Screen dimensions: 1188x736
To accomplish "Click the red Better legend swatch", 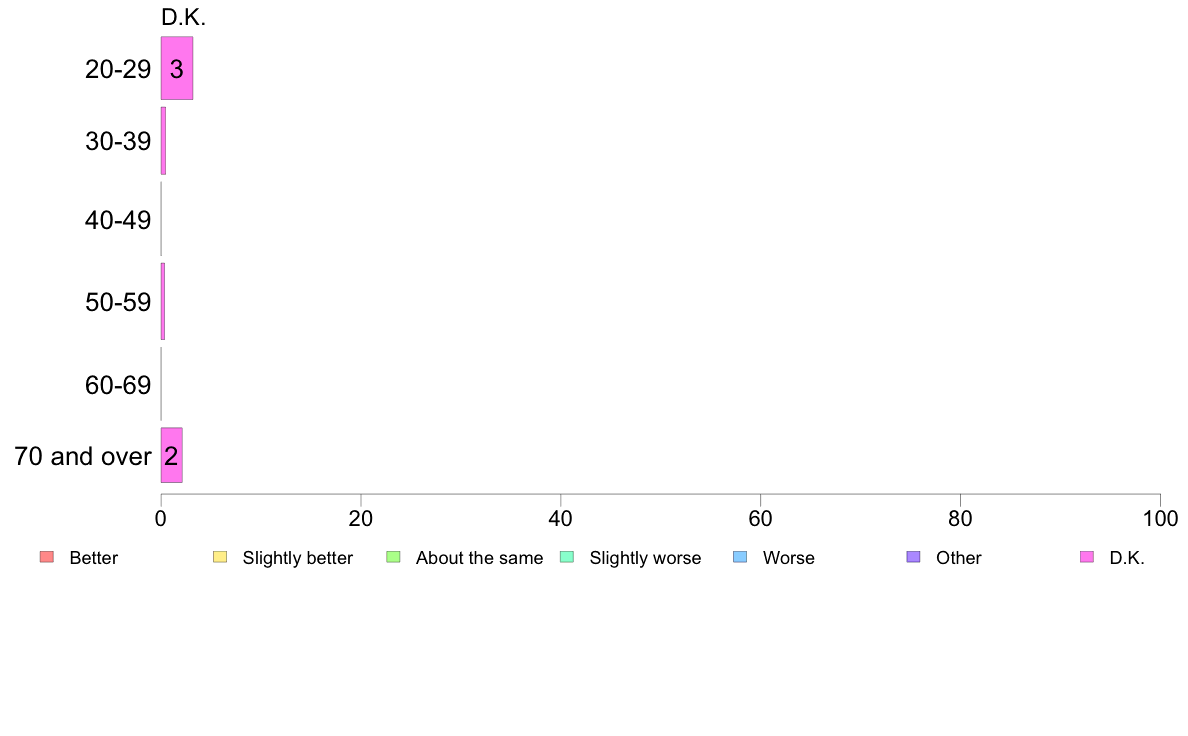I will click(46, 557).
